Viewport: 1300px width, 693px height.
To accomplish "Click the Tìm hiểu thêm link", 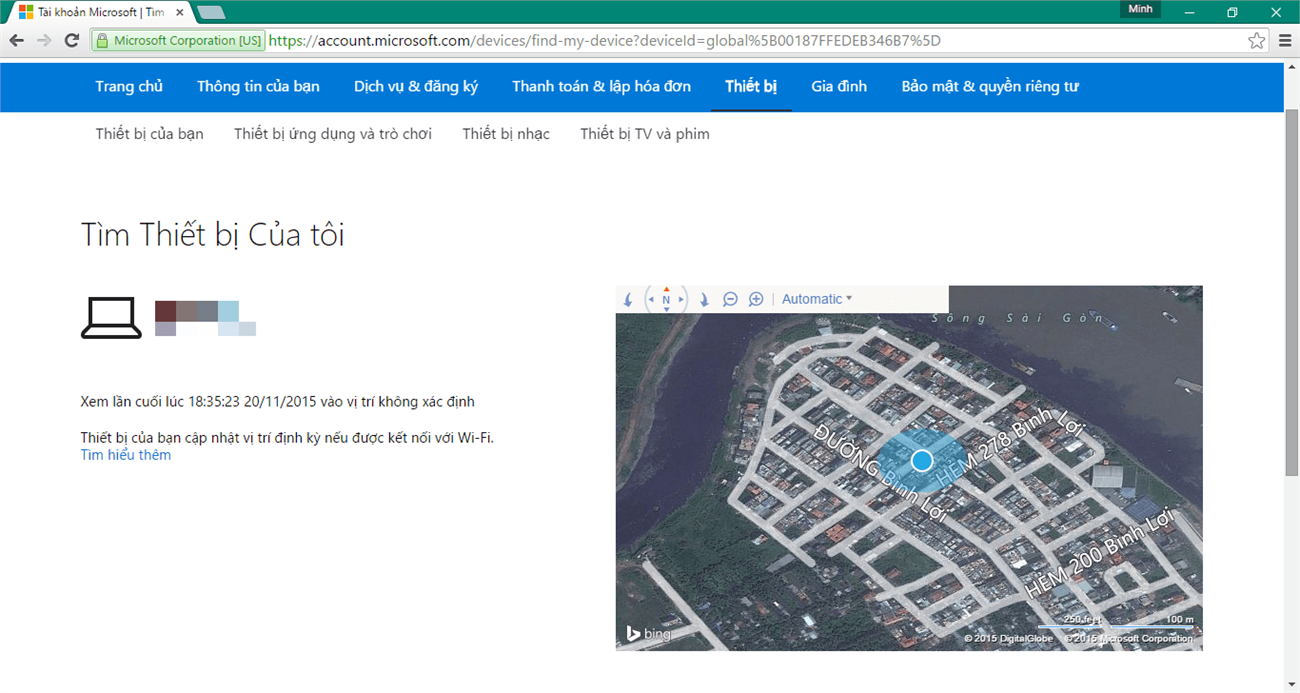I will click(x=126, y=455).
